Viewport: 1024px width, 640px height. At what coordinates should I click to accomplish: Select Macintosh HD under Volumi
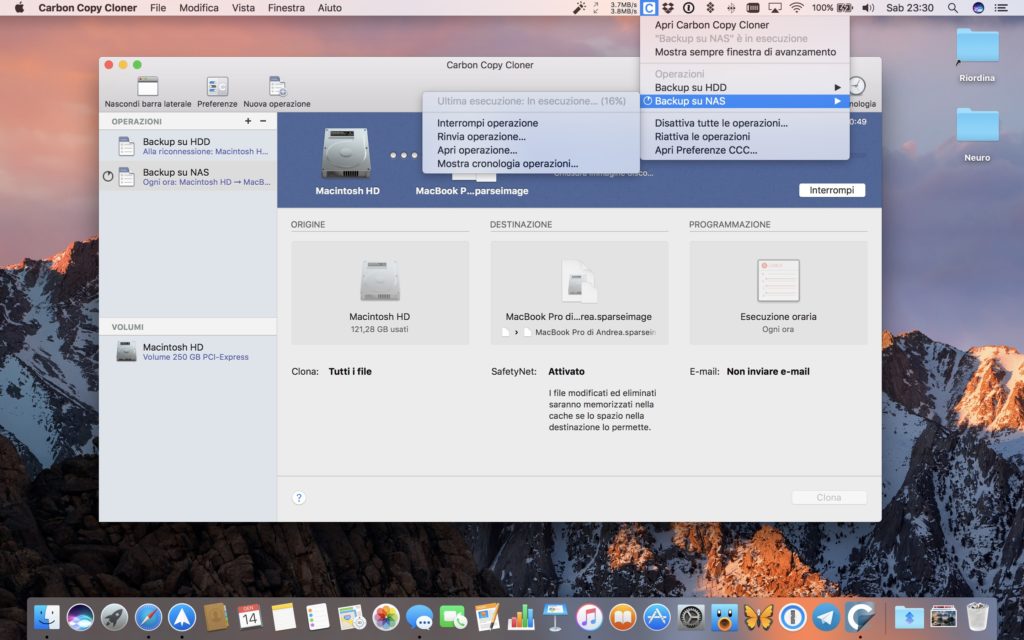point(188,351)
